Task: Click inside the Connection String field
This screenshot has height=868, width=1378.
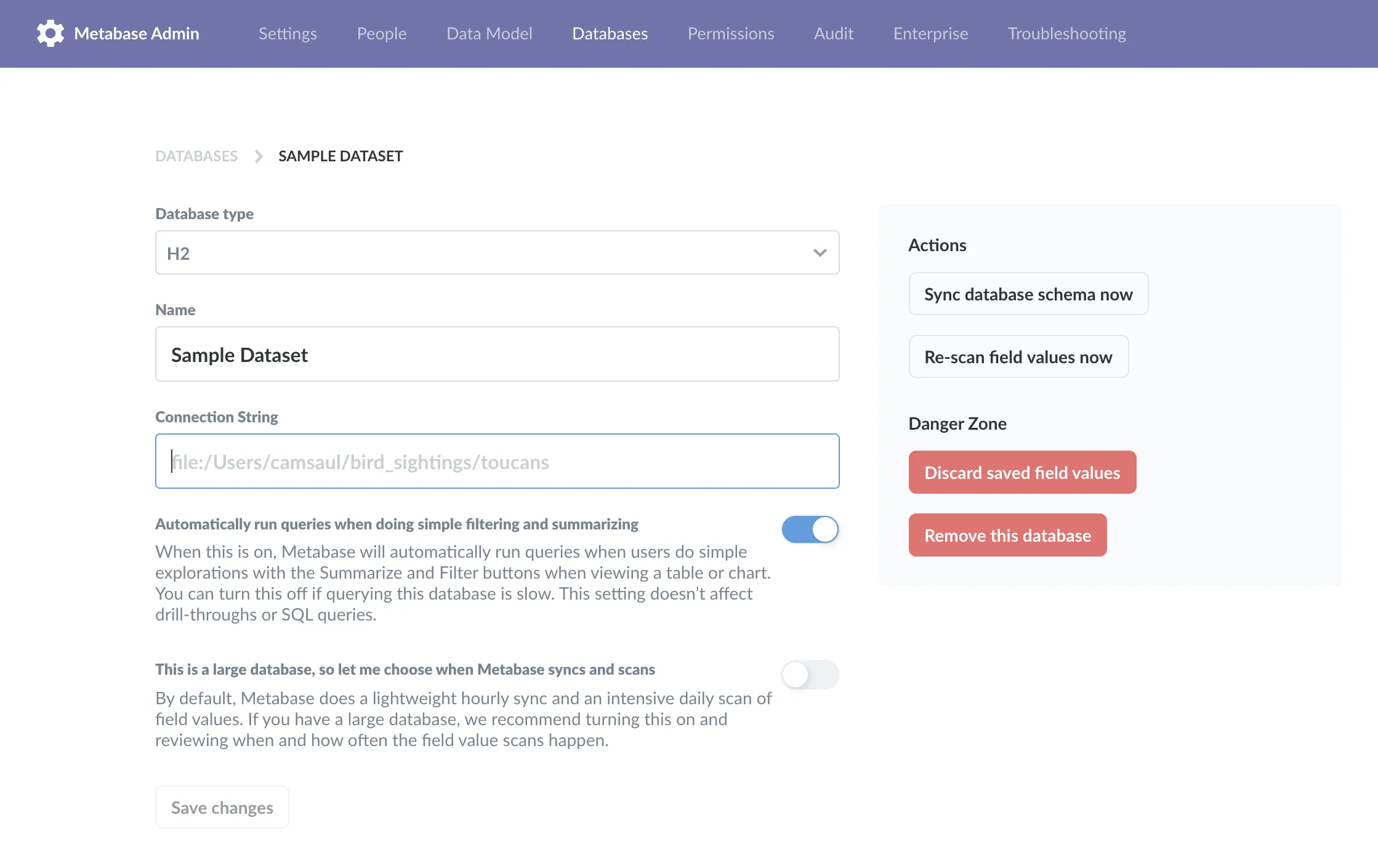Action: [497, 461]
